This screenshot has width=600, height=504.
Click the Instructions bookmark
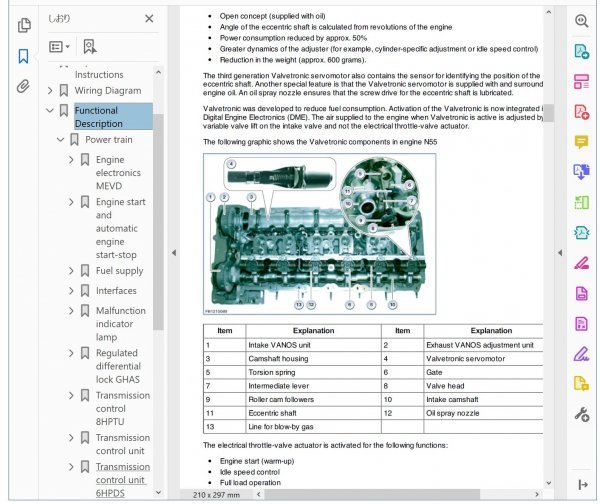(99, 75)
